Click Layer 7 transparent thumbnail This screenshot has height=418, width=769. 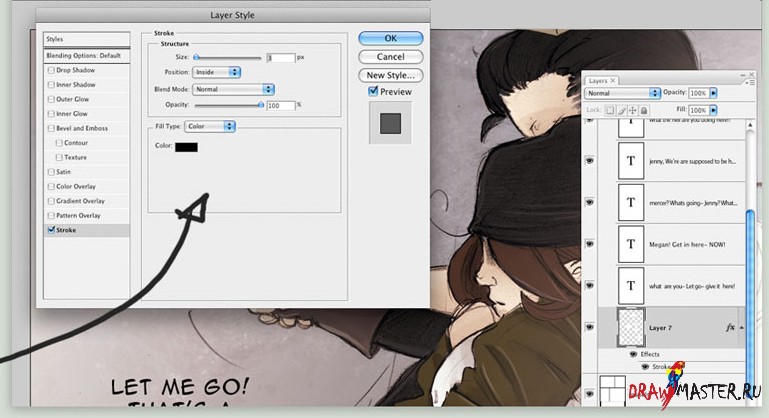(x=631, y=327)
